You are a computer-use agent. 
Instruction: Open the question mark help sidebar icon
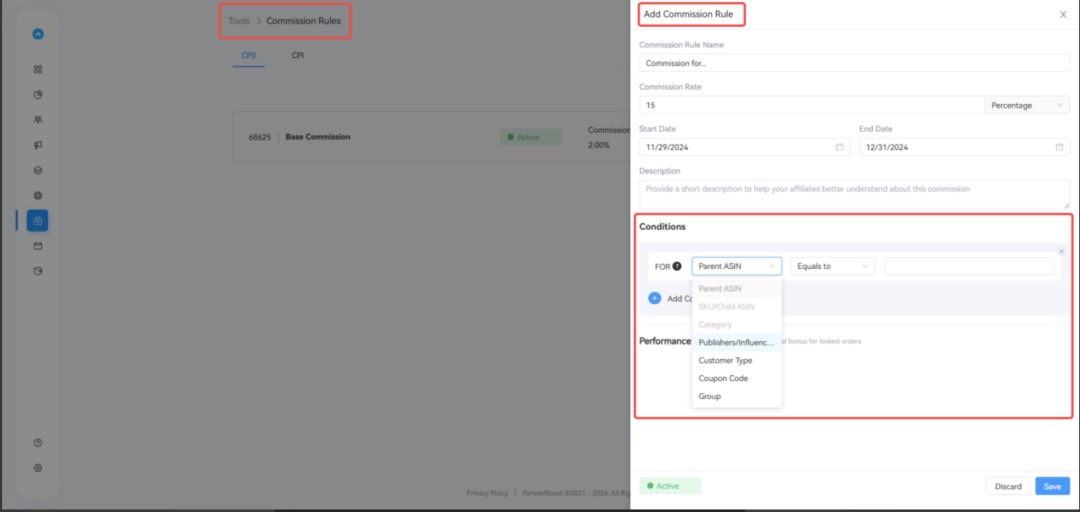(x=38, y=442)
